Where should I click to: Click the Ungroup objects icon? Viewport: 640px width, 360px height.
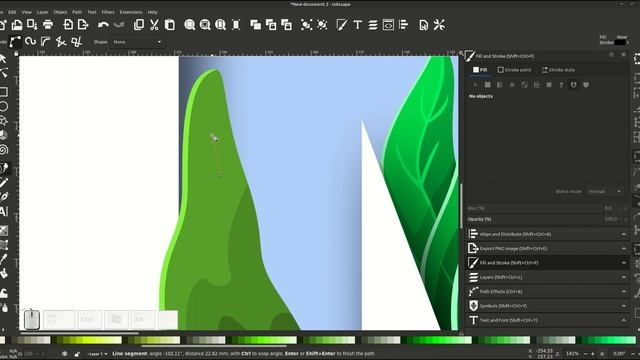(x=322, y=24)
